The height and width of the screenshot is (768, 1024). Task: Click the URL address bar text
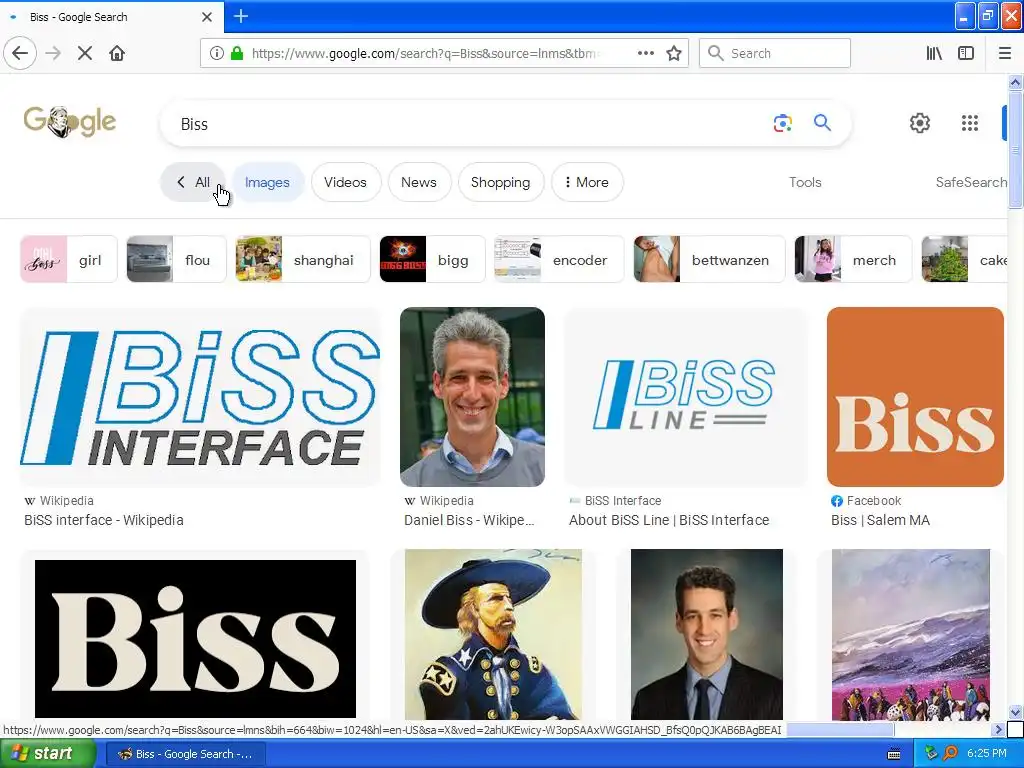click(x=424, y=53)
